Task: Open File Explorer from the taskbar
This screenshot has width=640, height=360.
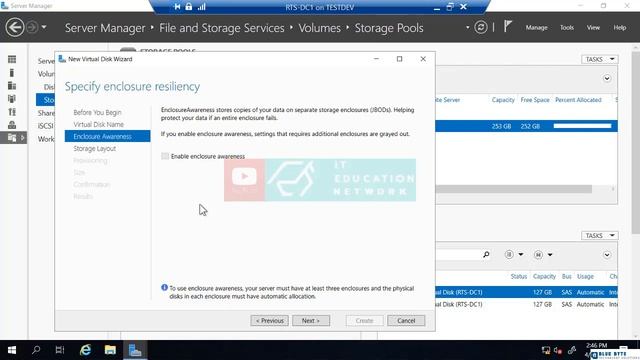Action: 110,350
